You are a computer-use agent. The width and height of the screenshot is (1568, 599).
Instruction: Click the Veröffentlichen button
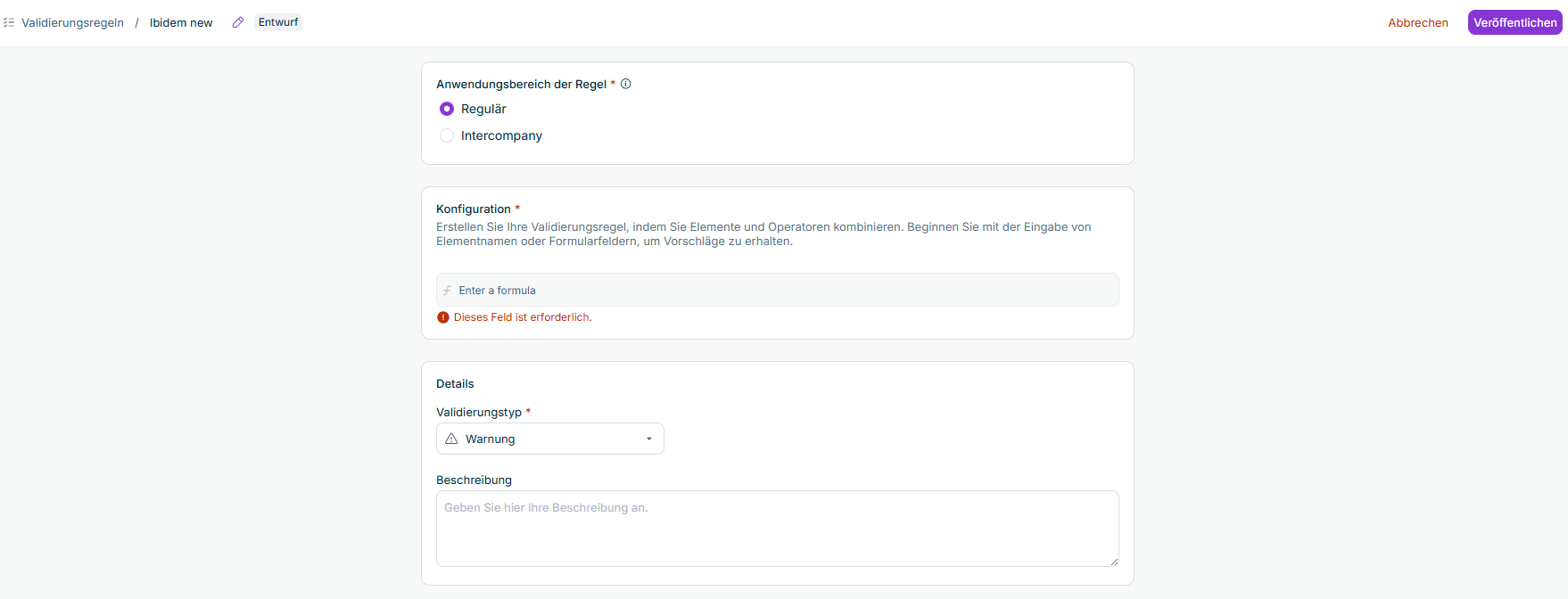click(x=1514, y=22)
